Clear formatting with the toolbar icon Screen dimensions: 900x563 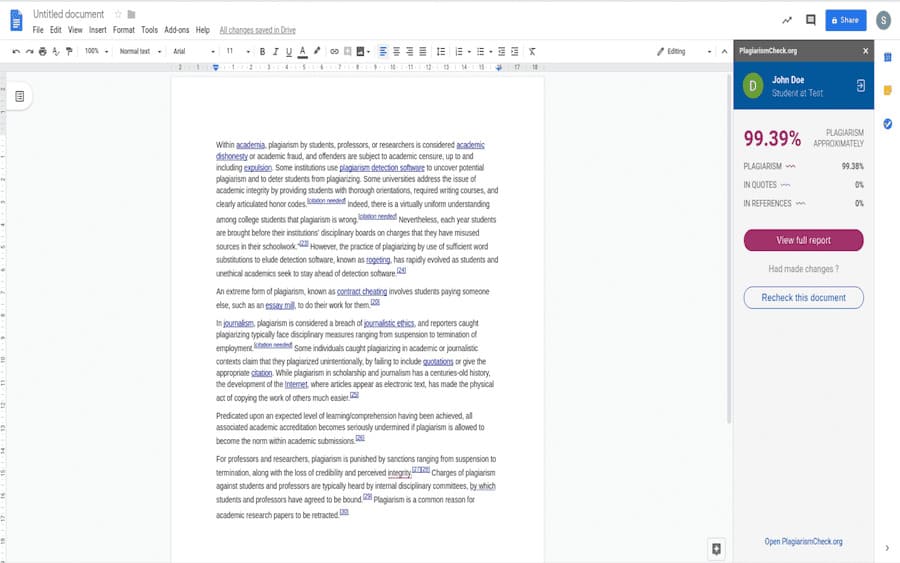532,51
